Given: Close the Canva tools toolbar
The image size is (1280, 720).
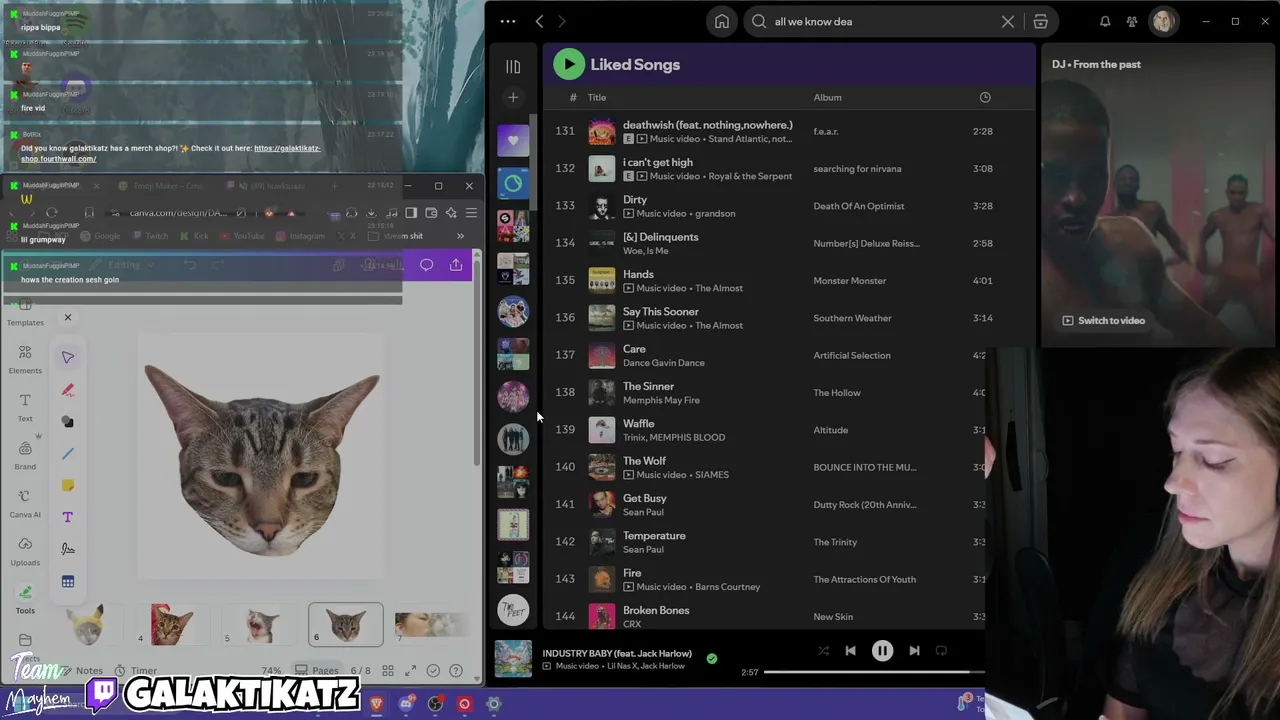Looking at the screenshot, I should (68, 318).
